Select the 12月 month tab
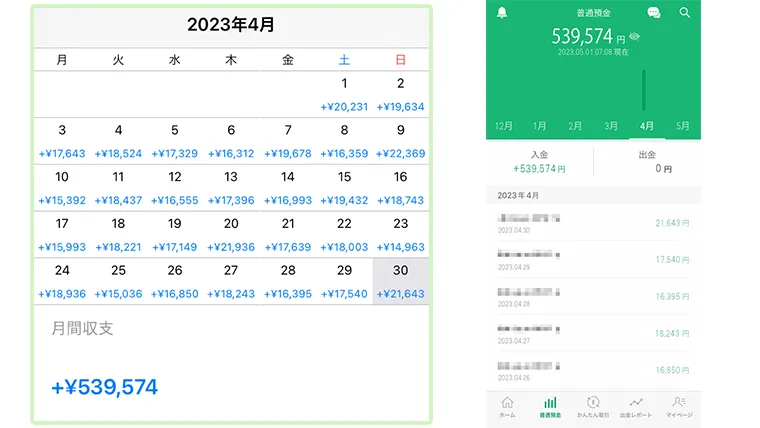Image resolution: width=760 pixels, height=428 pixels. pyautogui.click(x=504, y=126)
